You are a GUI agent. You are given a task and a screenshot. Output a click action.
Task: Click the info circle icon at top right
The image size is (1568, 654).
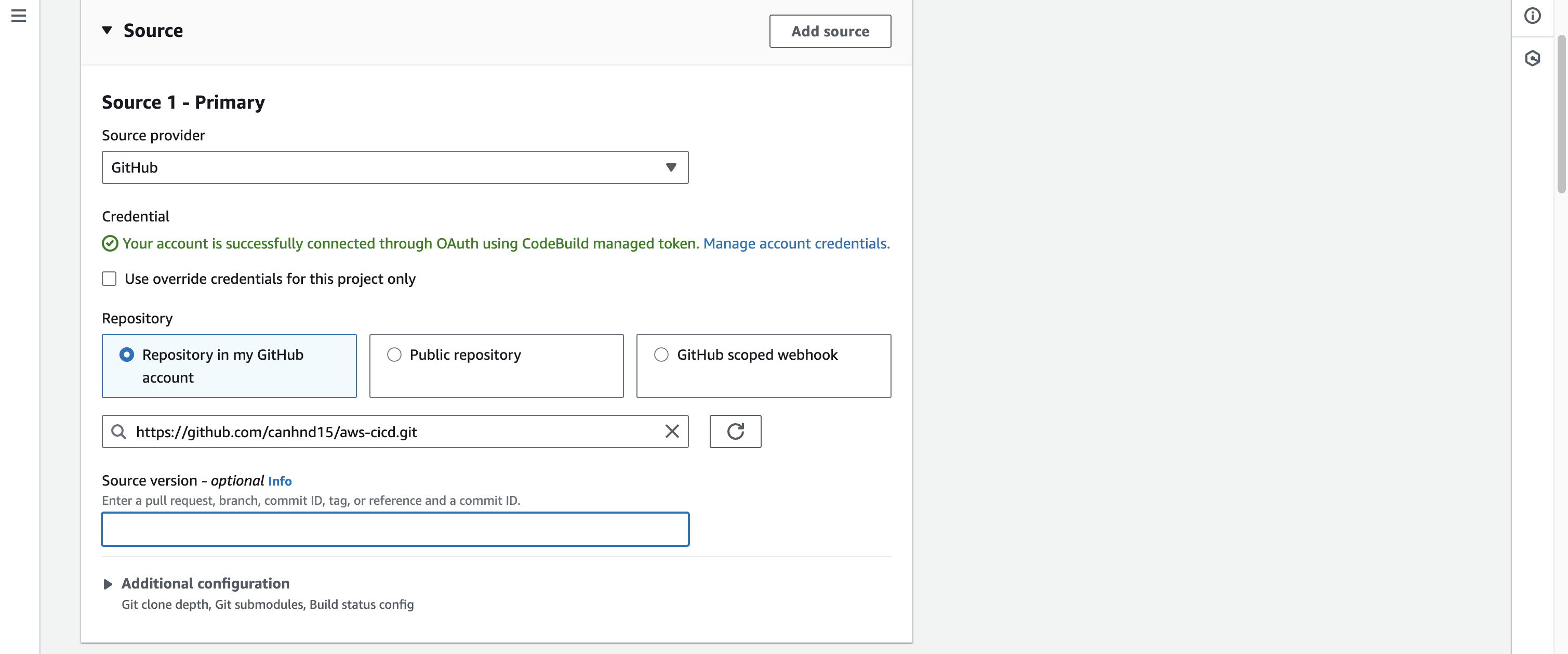1532,16
